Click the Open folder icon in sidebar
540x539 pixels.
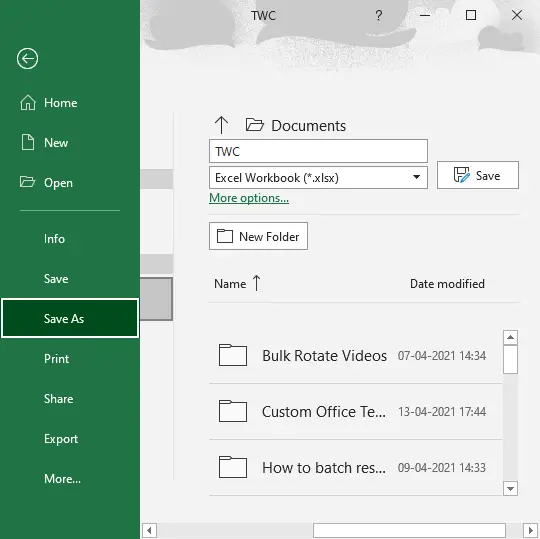(28, 182)
